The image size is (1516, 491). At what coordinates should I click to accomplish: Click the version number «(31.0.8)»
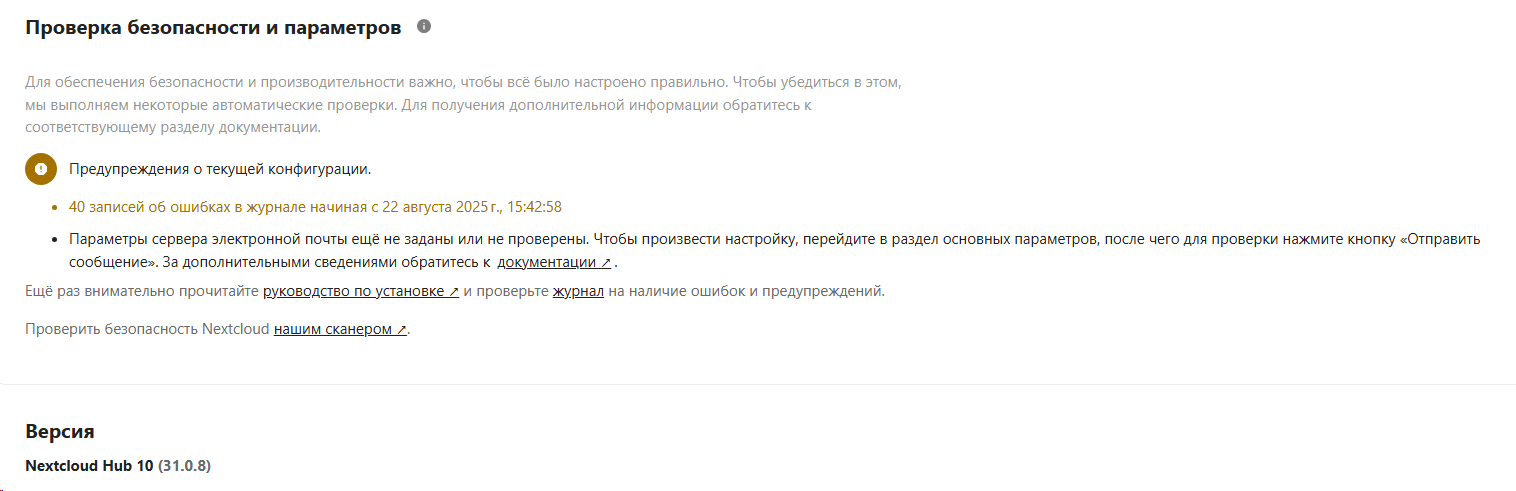[x=185, y=466]
